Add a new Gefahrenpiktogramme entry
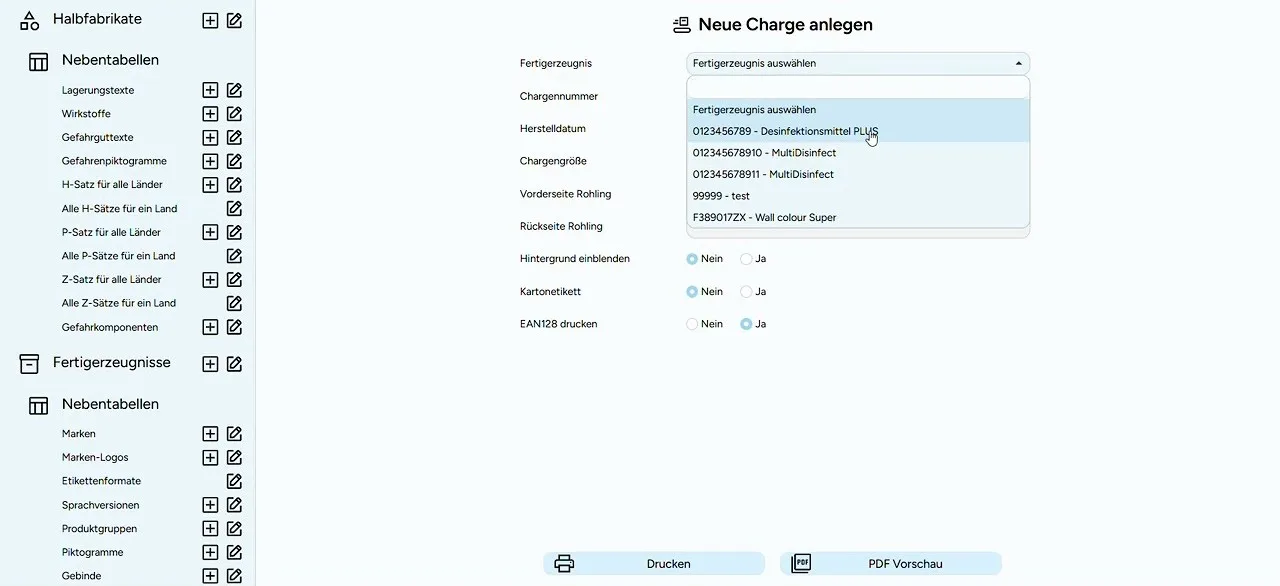Image resolution: width=1280 pixels, height=586 pixels. pyautogui.click(x=210, y=161)
